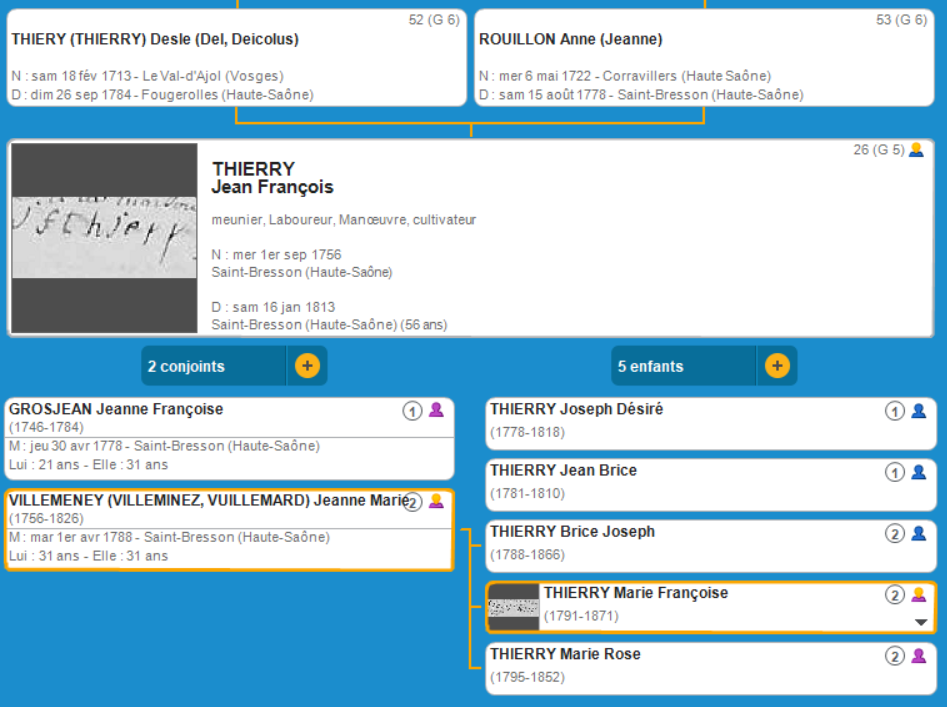Select THIERRY Marie Rose child entry
The image size is (947, 707).
coord(680,667)
